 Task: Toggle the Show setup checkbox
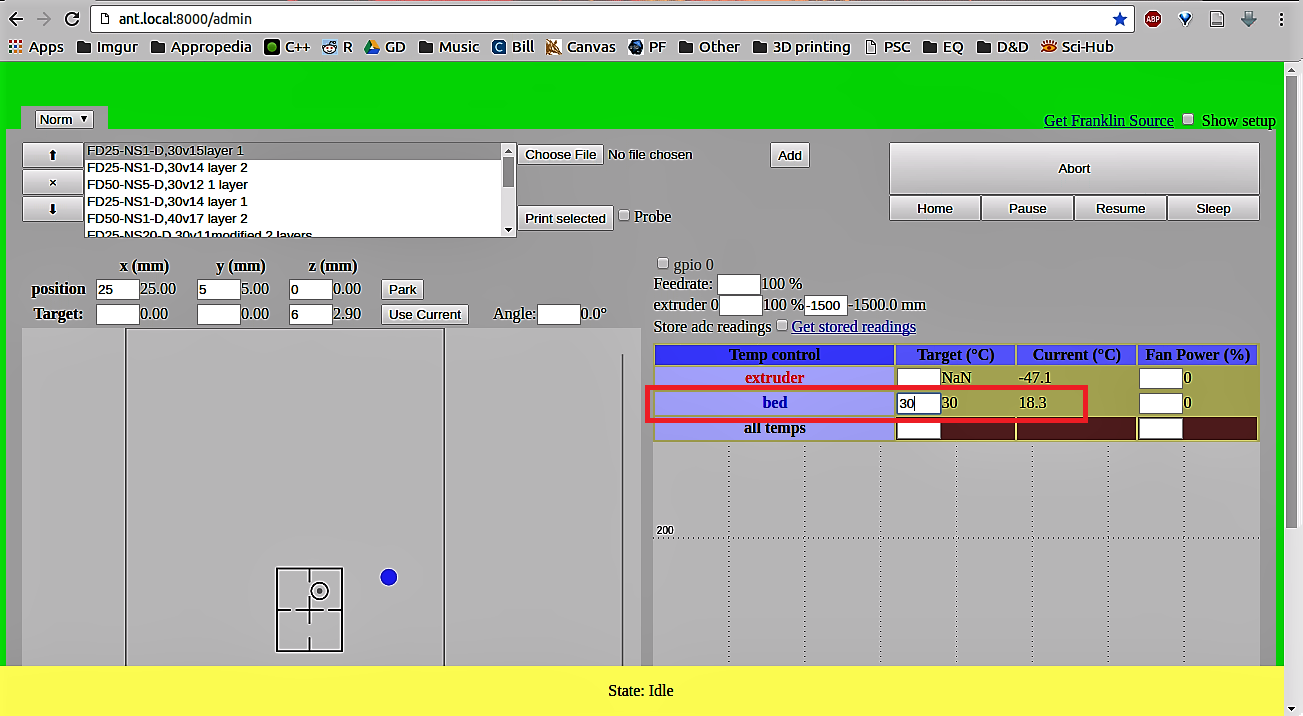(1188, 120)
